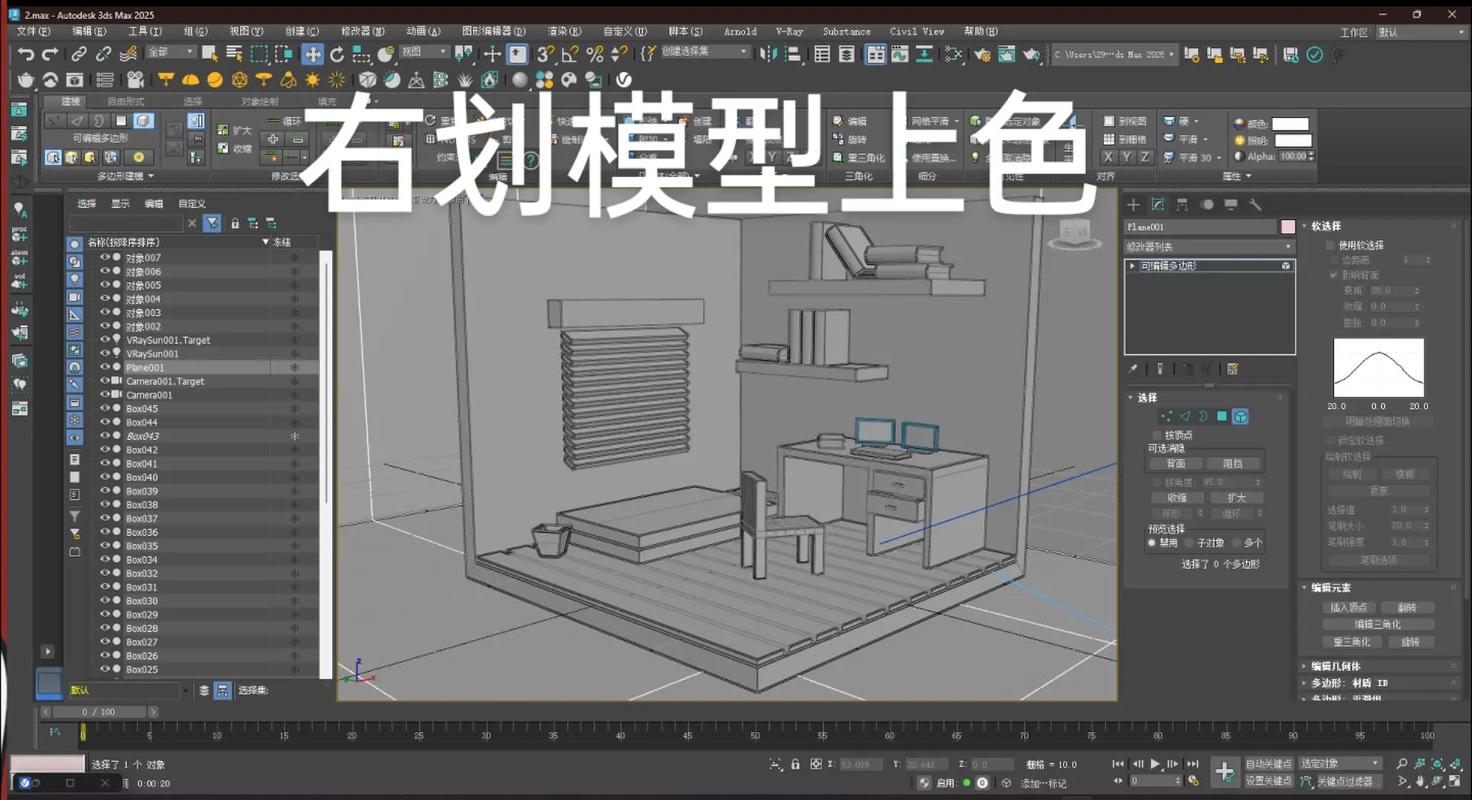The height and width of the screenshot is (800, 1472).
Task: Click the Render Production teapot icon
Action: coord(1030,54)
